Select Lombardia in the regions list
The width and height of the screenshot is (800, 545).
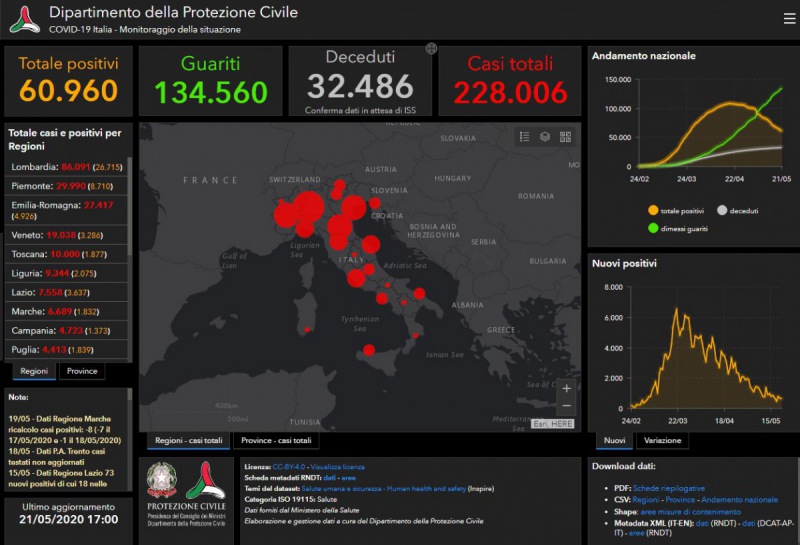pos(66,166)
